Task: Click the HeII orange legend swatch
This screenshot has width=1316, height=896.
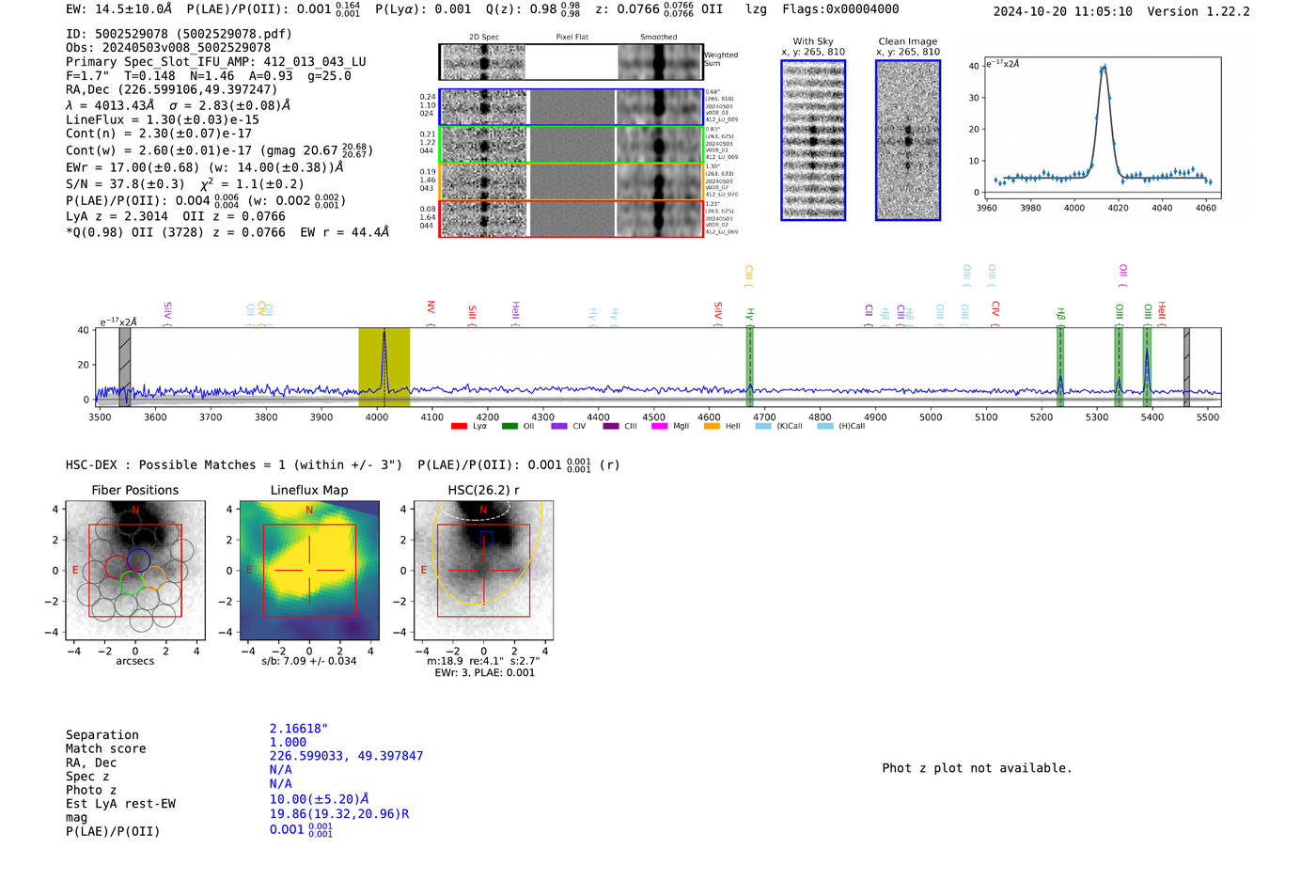Action: [x=712, y=426]
